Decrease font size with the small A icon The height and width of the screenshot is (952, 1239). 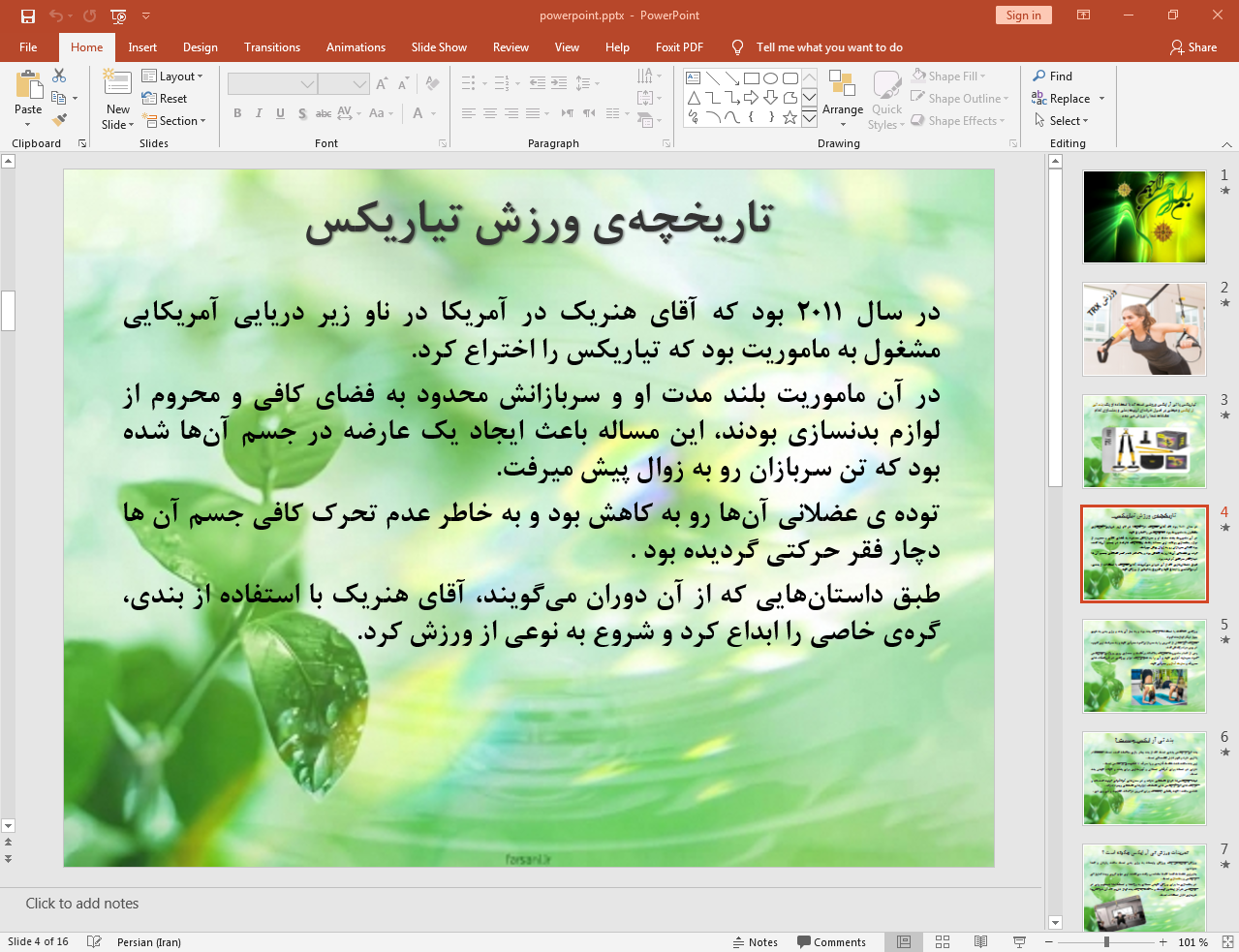tap(403, 84)
